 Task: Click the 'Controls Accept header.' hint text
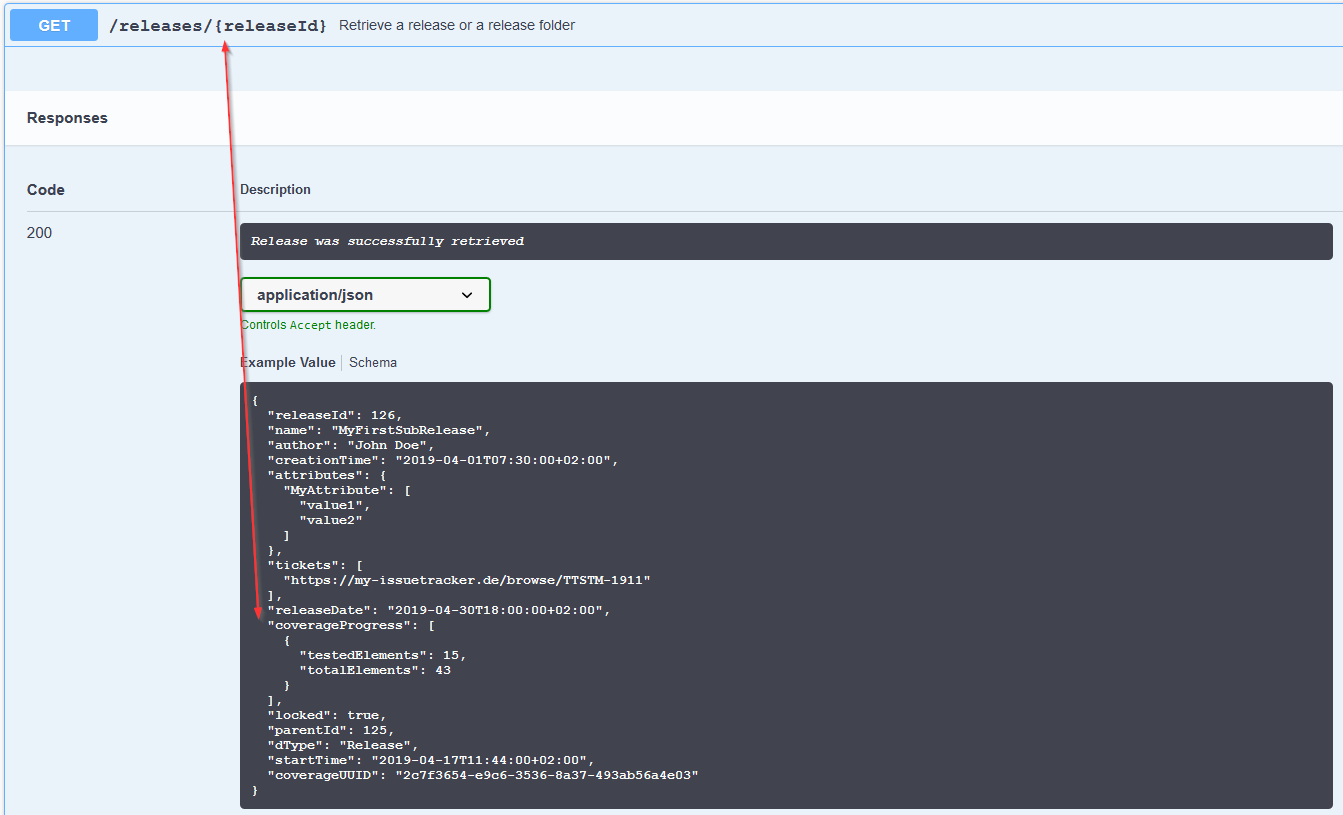coord(308,325)
